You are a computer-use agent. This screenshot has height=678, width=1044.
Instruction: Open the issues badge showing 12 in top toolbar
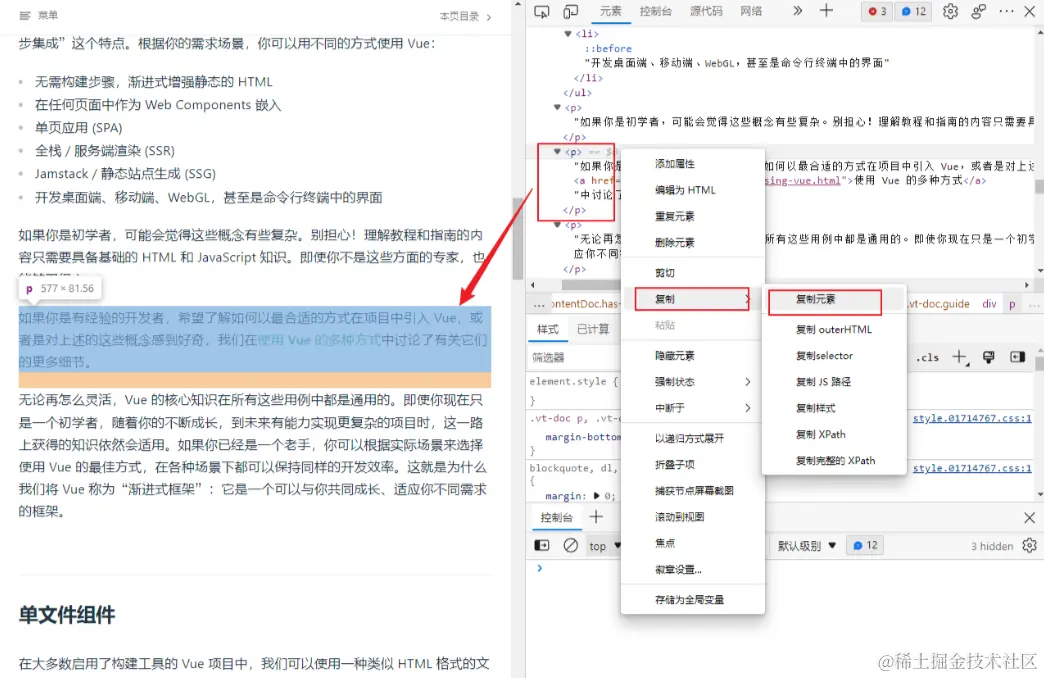914,11
